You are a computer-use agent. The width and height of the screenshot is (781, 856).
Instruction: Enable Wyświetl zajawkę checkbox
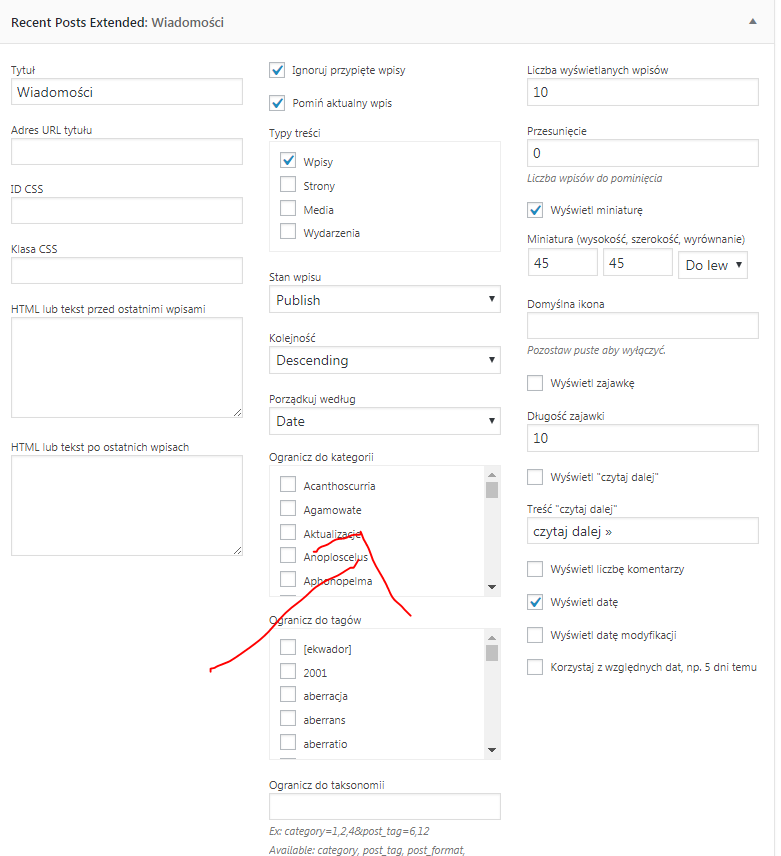535,383
